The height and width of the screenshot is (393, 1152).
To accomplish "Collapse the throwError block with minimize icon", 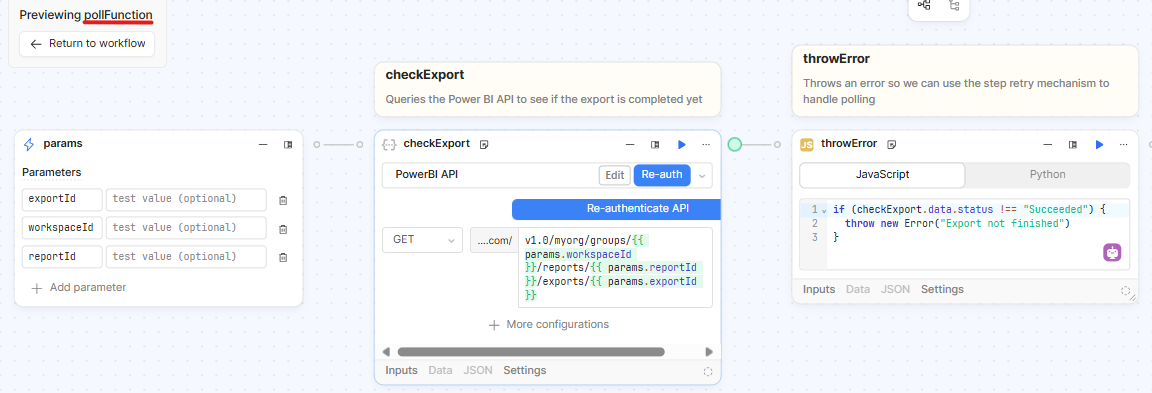I will point(1048,145).
